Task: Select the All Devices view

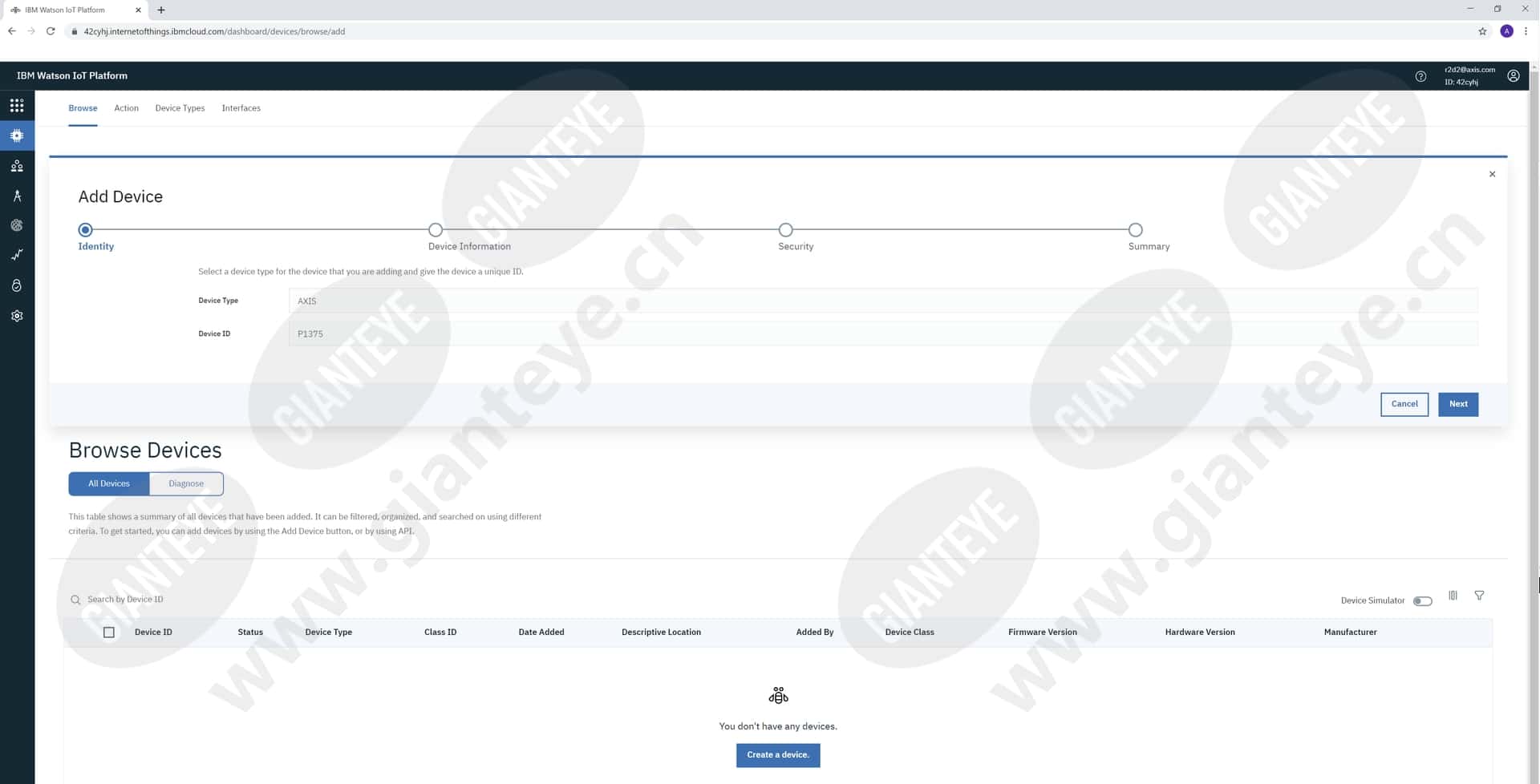Action: click(x=109, y=483)
